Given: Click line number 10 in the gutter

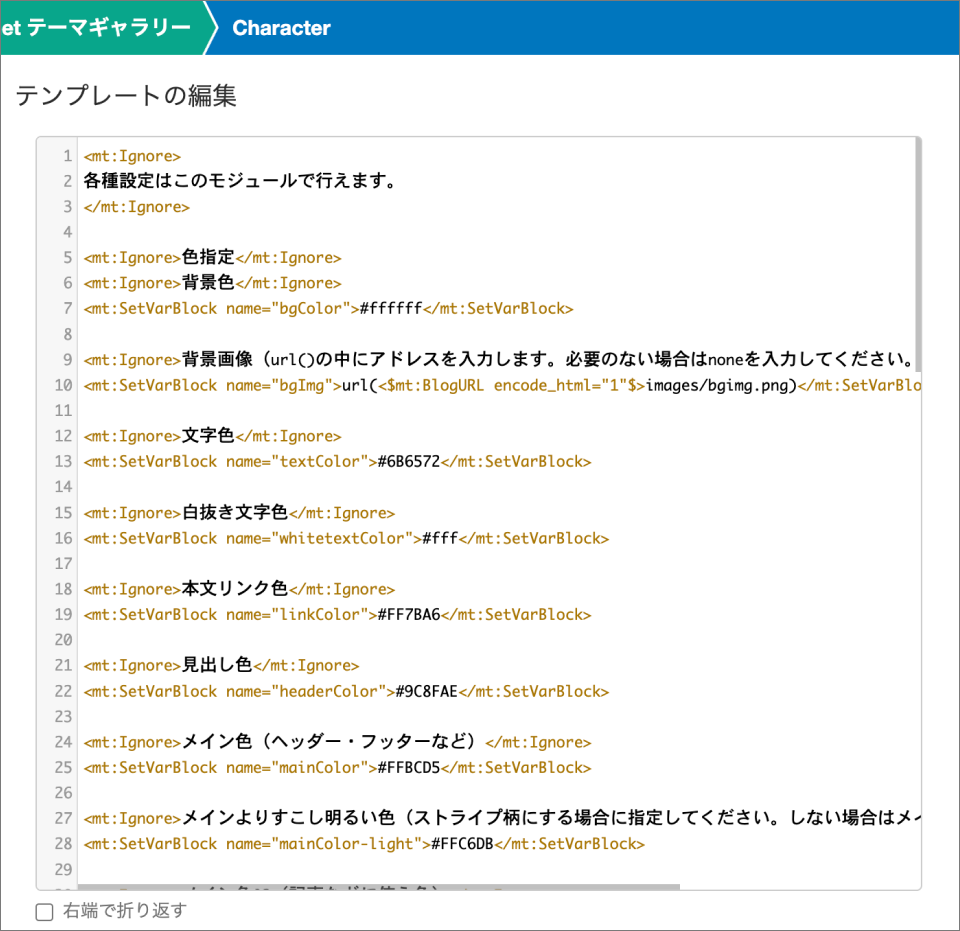Looking at the screenshot, I should [x=63, y=385].
